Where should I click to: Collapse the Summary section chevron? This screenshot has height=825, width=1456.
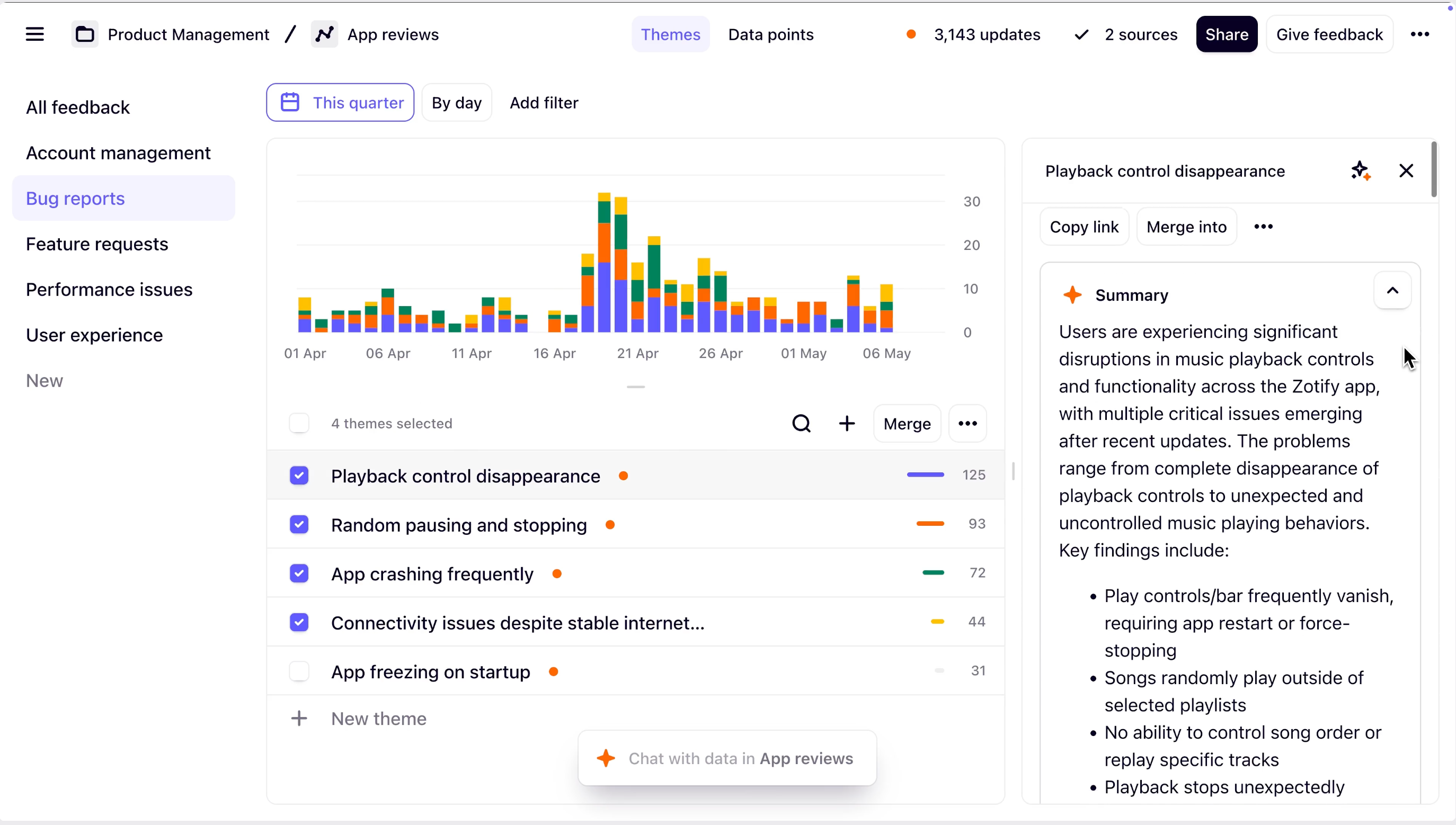1392,291
